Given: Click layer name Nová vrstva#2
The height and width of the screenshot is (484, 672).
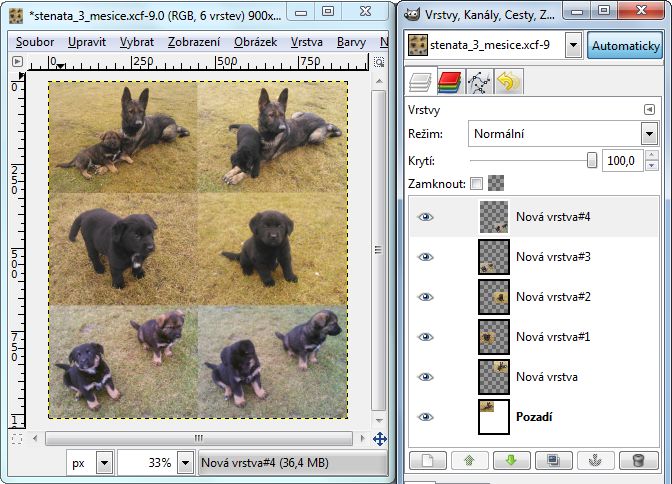Looking at the screenshot, I should (x=553, y=297).
